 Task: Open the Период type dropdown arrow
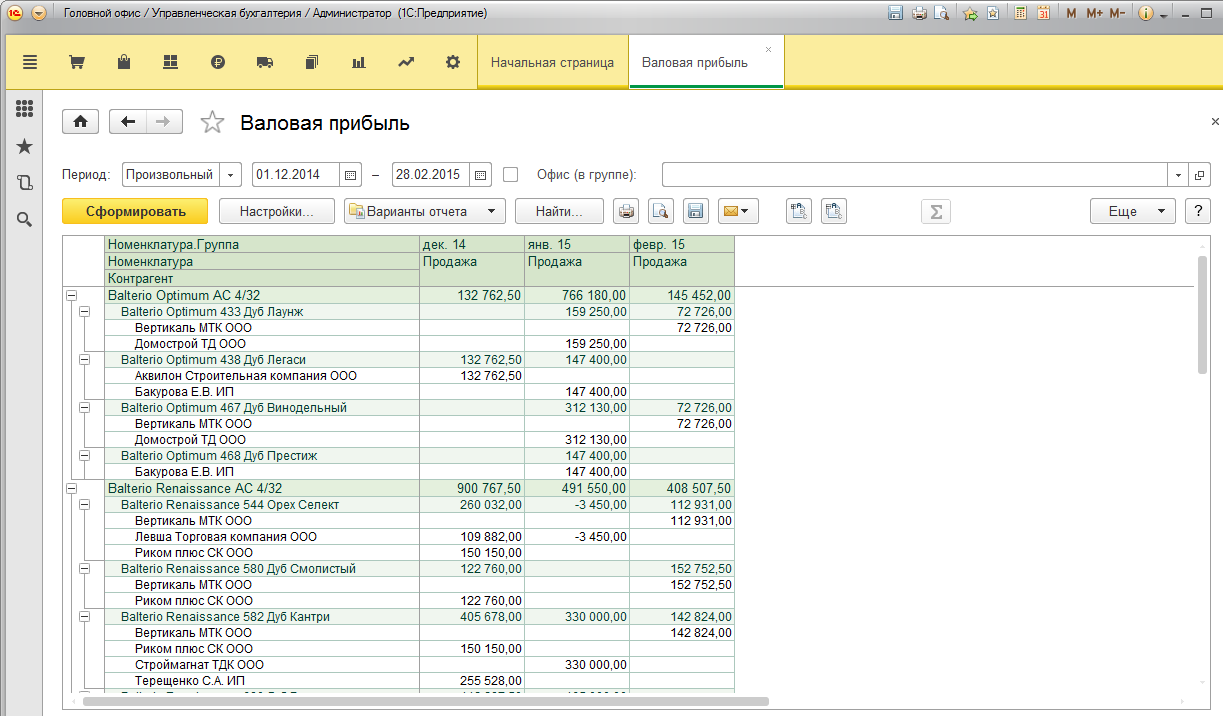[231, 174]
